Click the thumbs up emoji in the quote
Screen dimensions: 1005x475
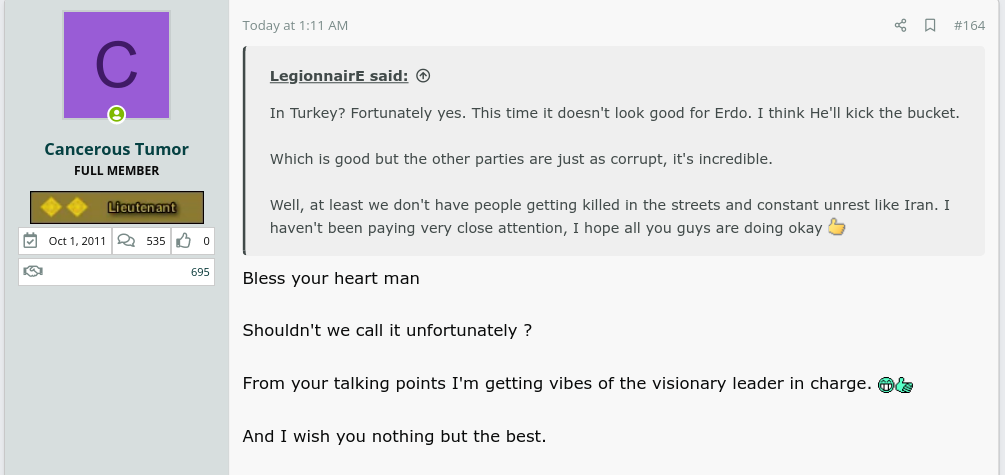[836, 227]
